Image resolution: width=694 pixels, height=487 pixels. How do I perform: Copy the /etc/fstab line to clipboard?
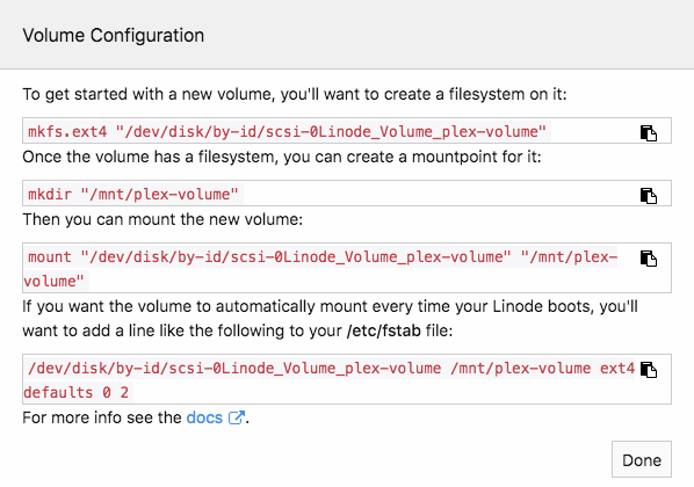[648, 370]
